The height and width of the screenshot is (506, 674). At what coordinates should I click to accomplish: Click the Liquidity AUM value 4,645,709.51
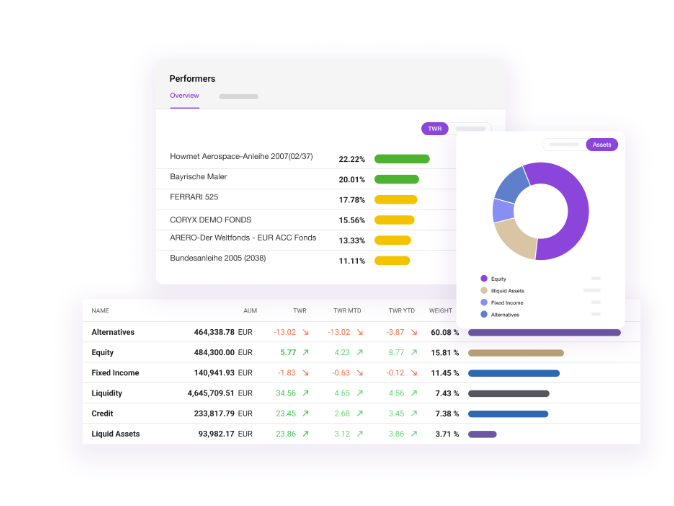[x=211, y=393]
